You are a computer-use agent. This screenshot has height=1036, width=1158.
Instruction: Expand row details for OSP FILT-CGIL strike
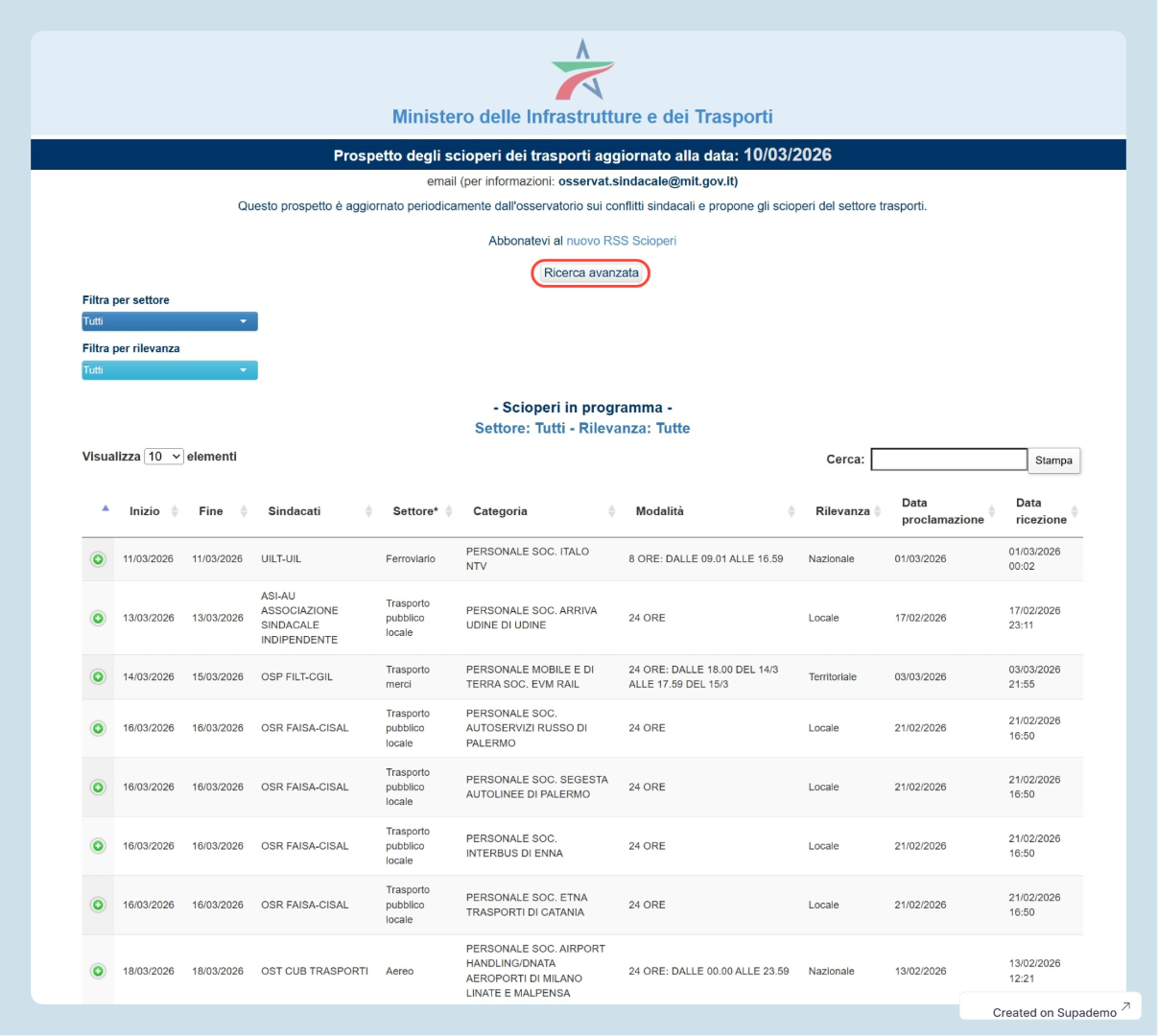pos(98,677)
